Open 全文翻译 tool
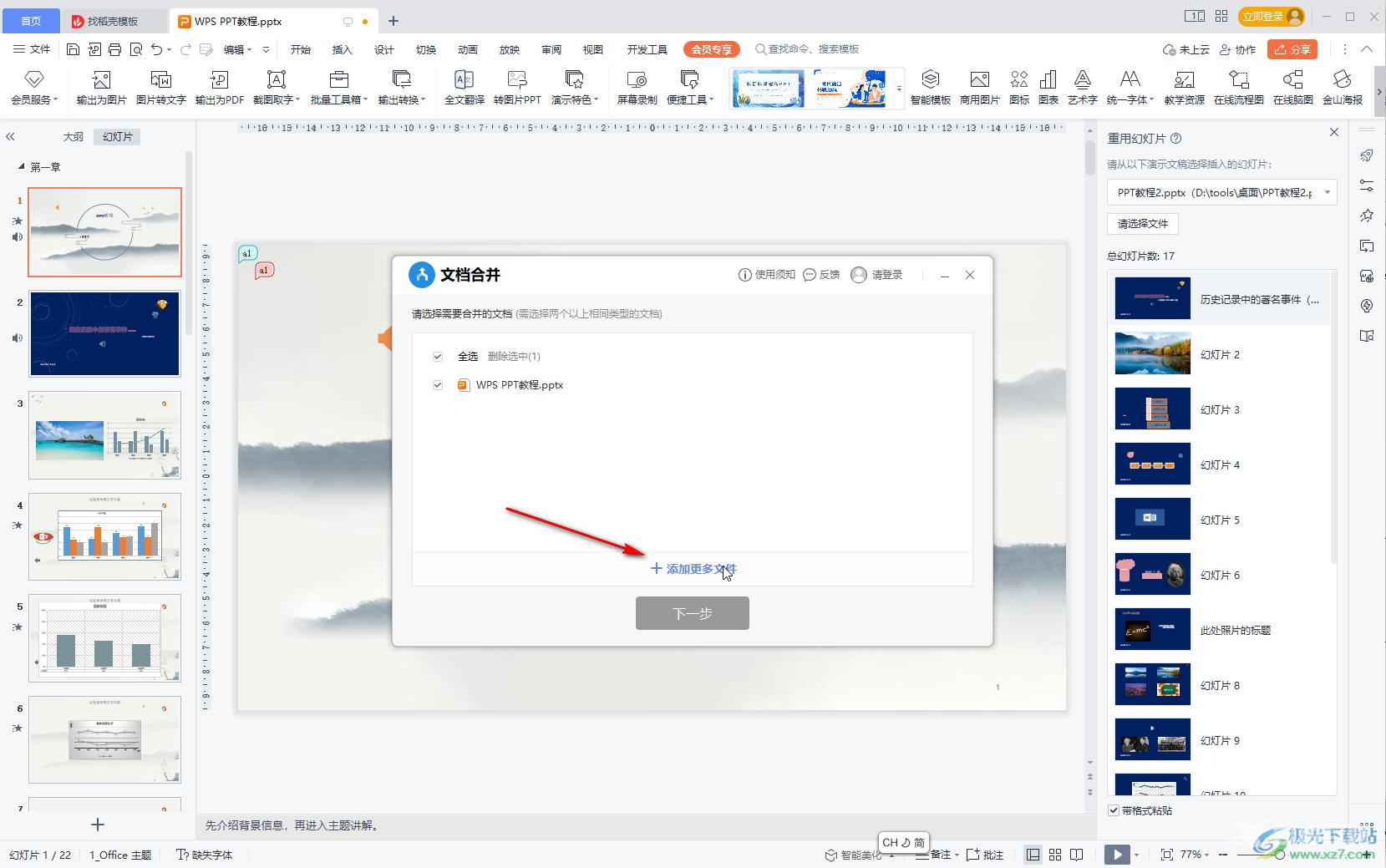Image resolution: width=1386 pixels, height=868 pixels. pyautogui.click(x=464, y=87)
